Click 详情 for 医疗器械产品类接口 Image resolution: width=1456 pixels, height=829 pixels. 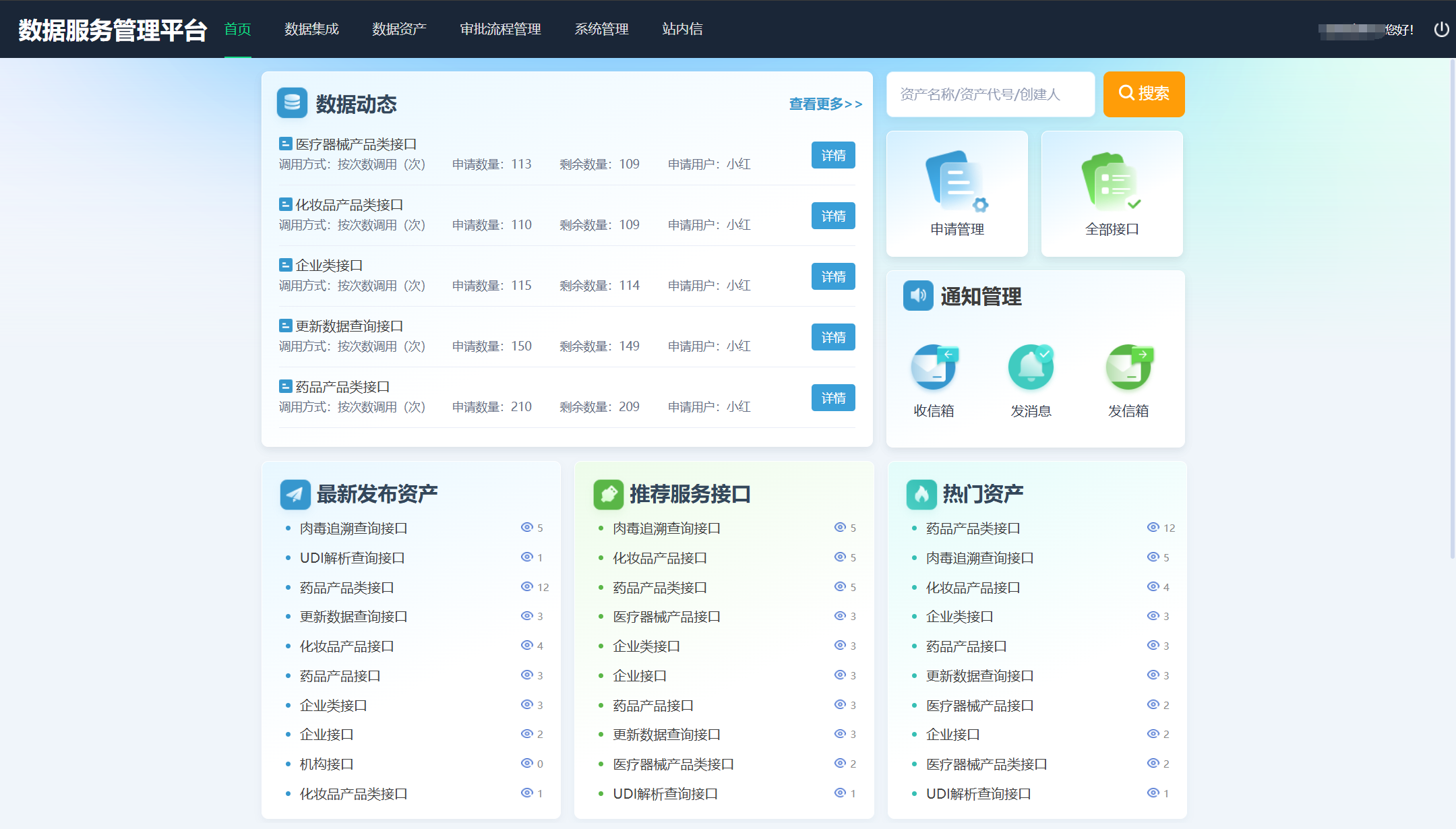coord(833,156)
